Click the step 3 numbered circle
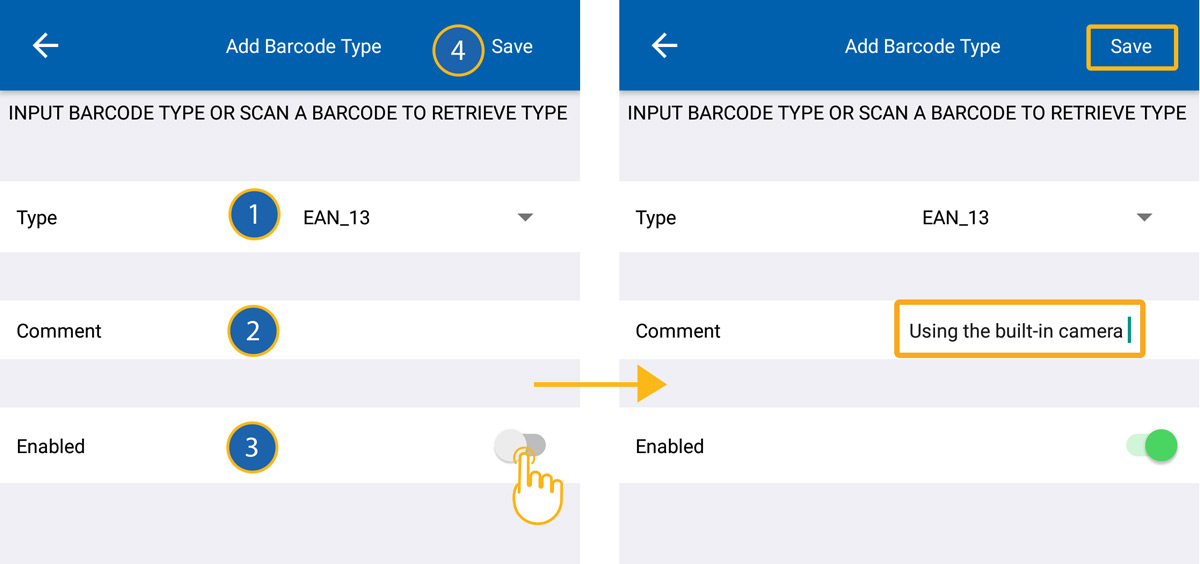The image size is (1200, 564). point(252,446)
